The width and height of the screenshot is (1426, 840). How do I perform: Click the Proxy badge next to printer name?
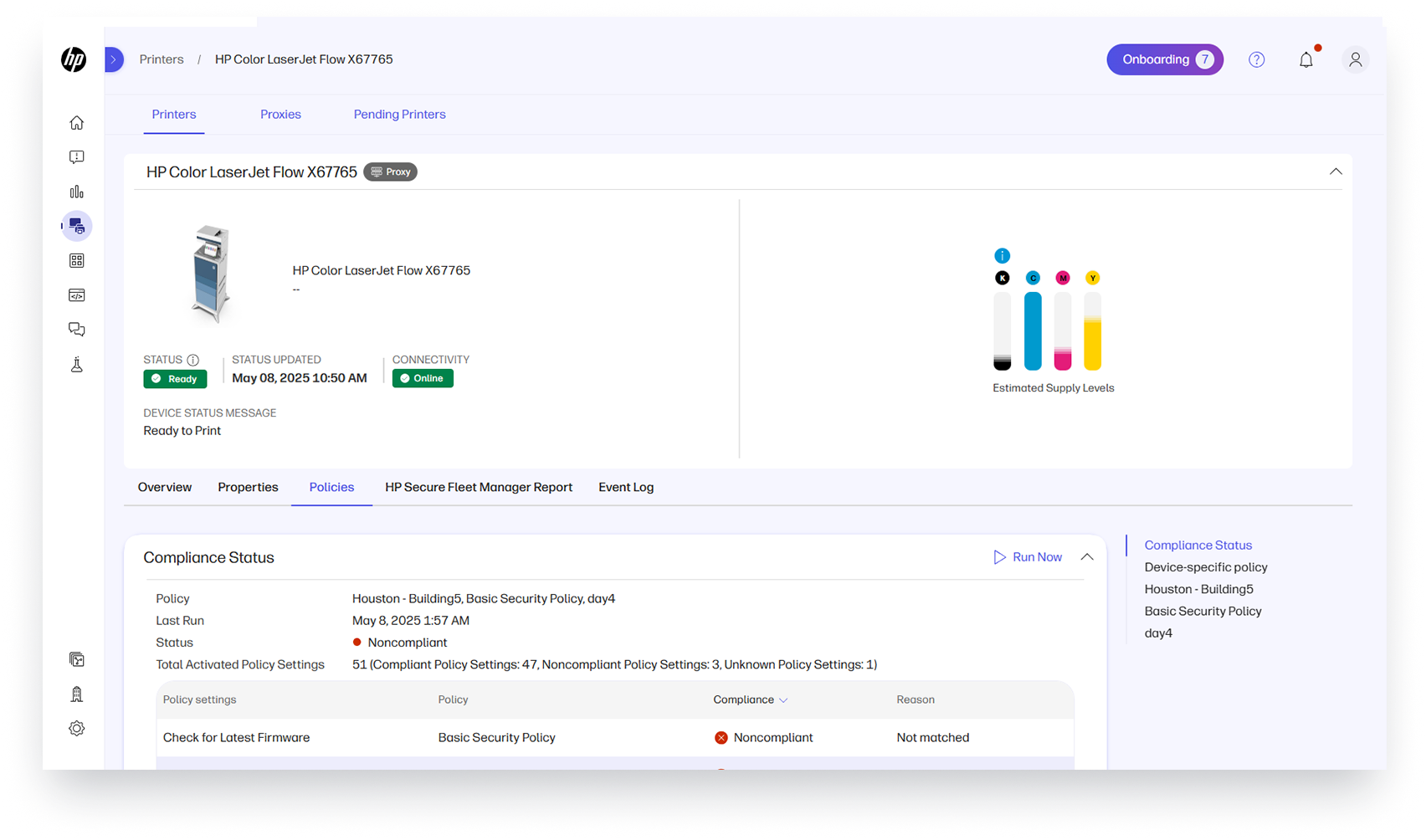391,172
